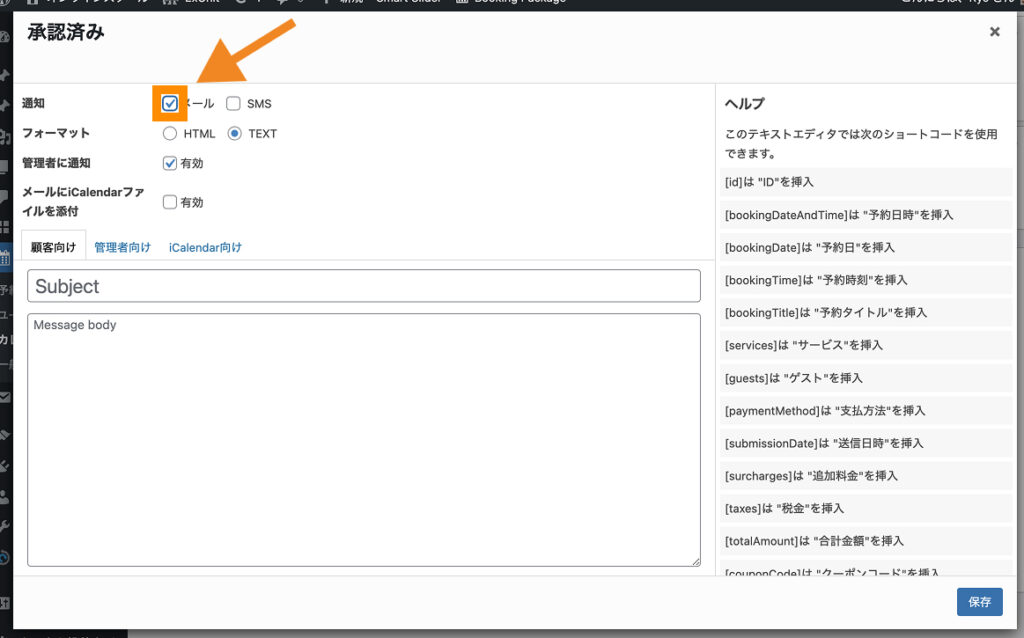Screen dimensions: 1024x638
Task: Click into the Subject input field
Action: (x=363, y=286)
